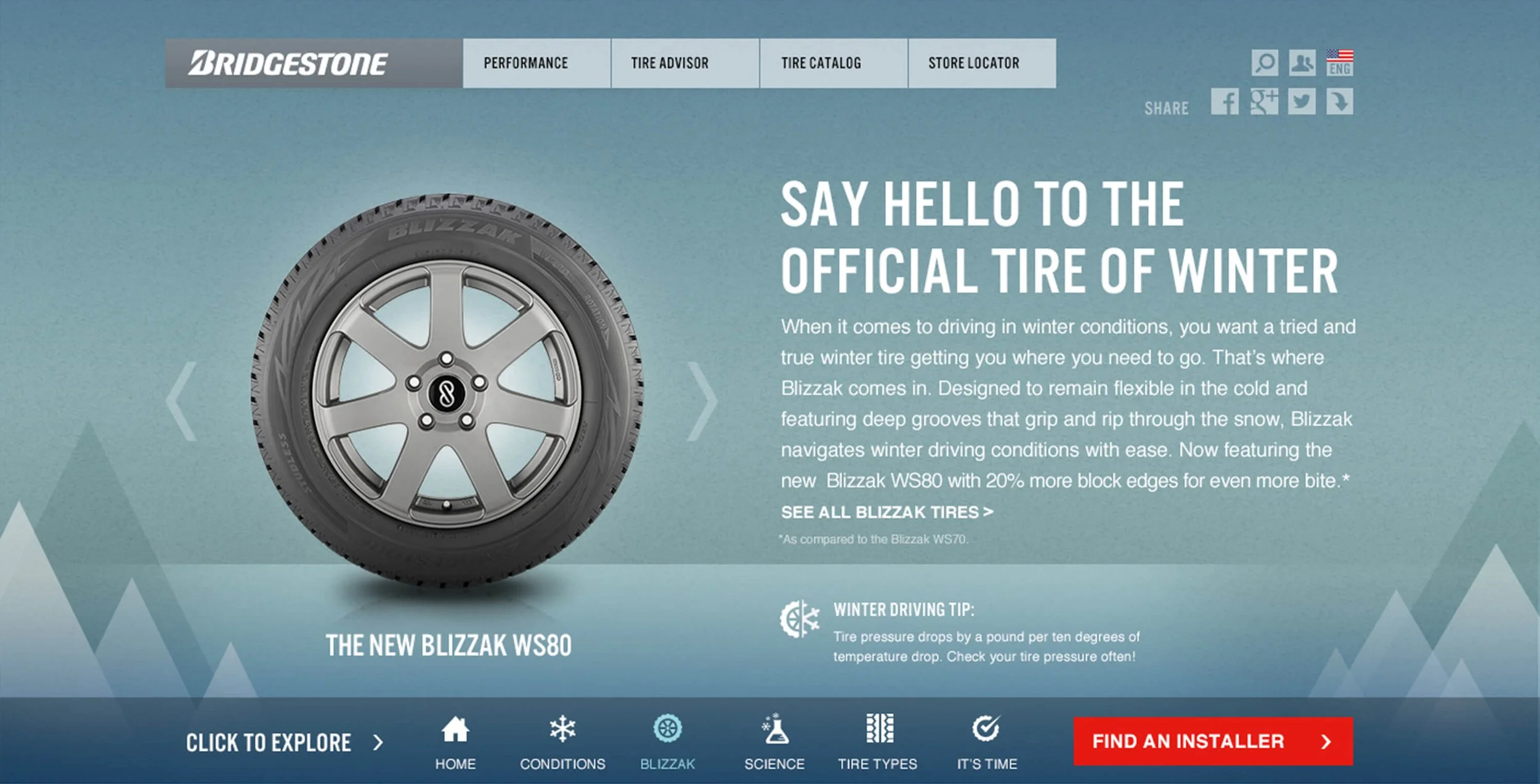Viewport: 1540px width, 784px height.
Task: Show next tire with right chevron
Action: [702, 401]
